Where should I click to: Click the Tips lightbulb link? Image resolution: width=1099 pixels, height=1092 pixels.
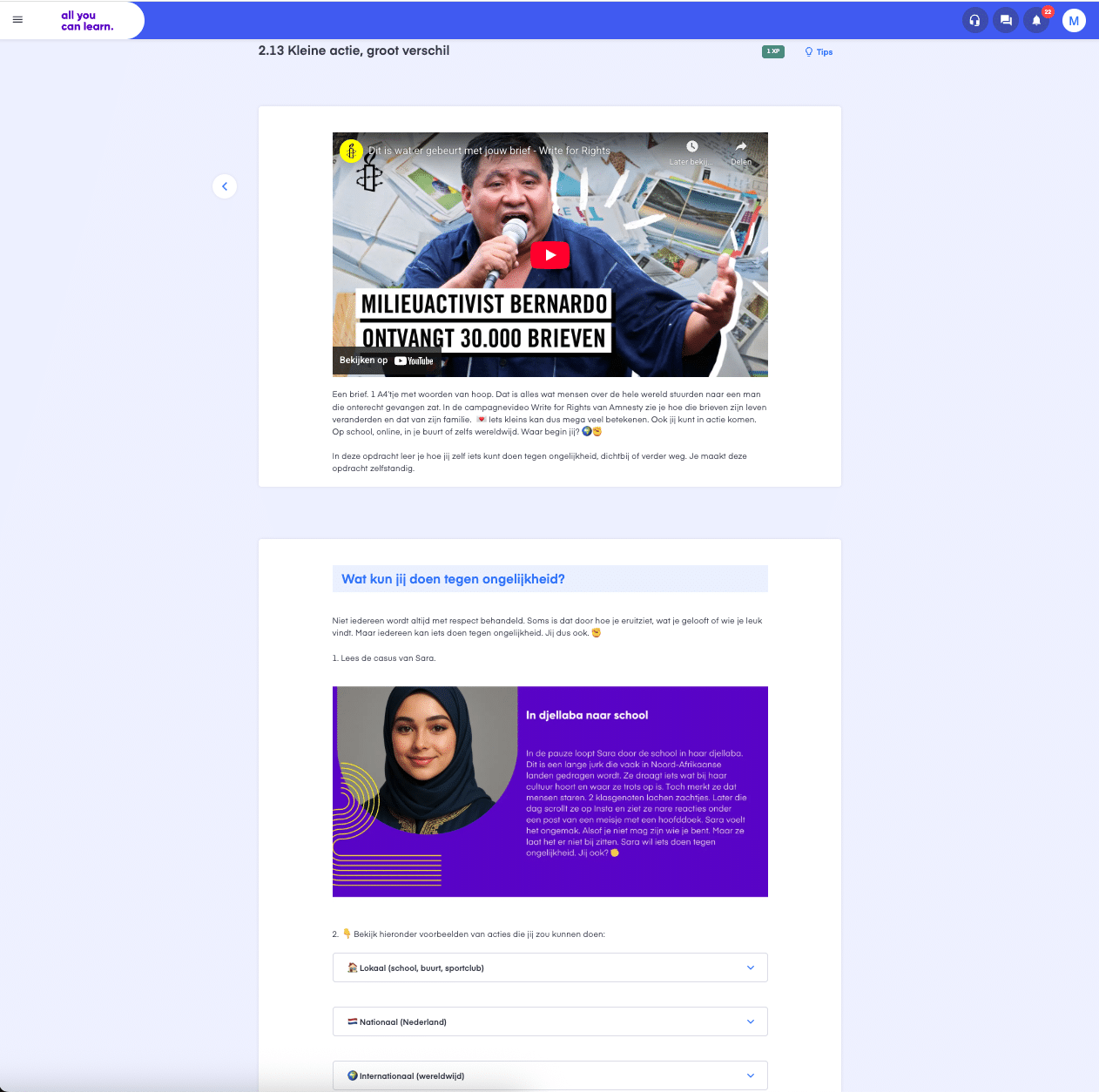tap(819, 52)
